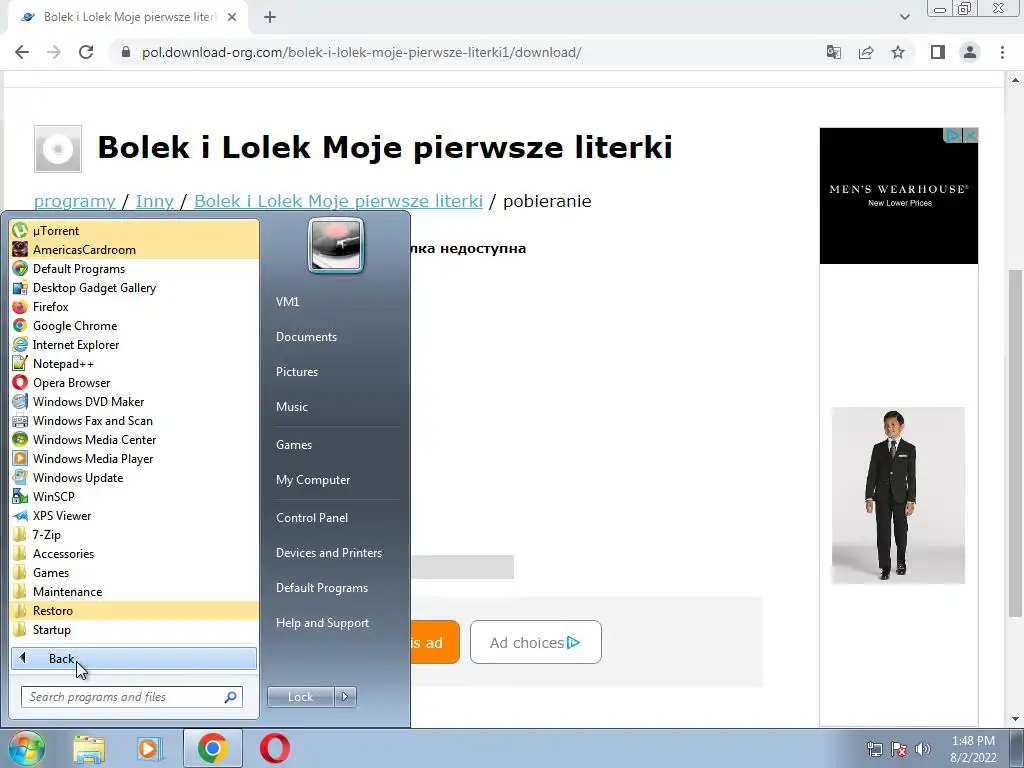1024x768 pixels.
Task: Open µTorrent from the Start menu
Action: tap(135, 231)
